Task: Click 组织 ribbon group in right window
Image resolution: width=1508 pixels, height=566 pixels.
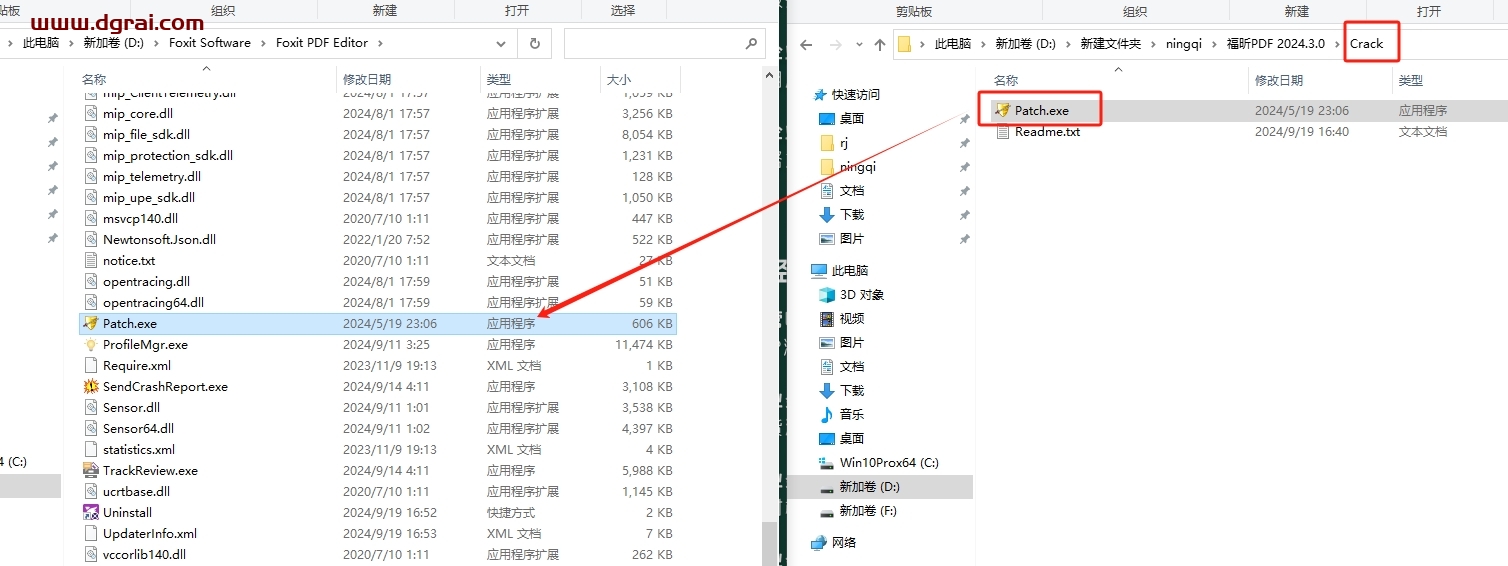Action: click(x=1134, y=11)
